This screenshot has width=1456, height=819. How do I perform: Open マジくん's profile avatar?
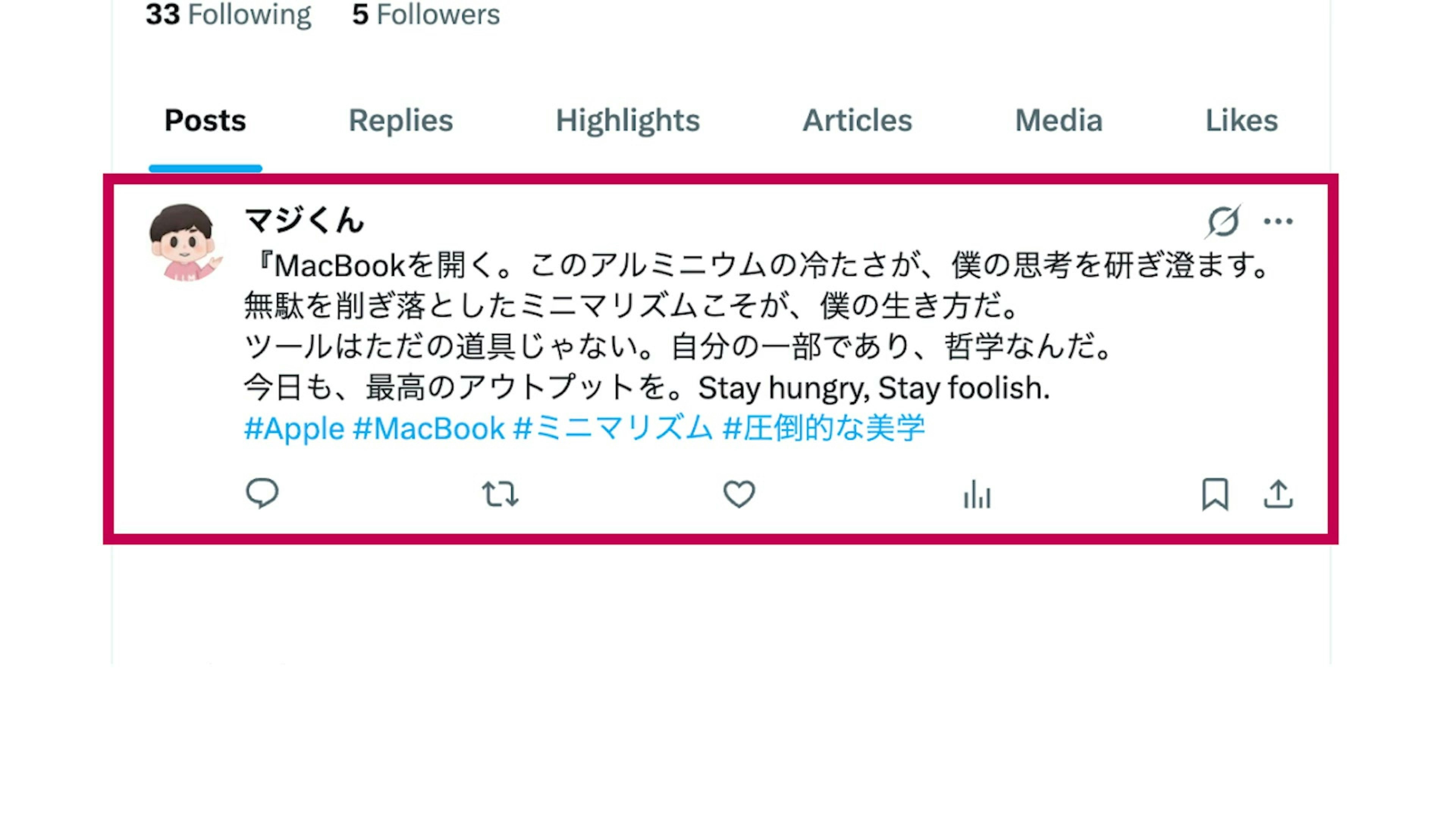(185, 243)
